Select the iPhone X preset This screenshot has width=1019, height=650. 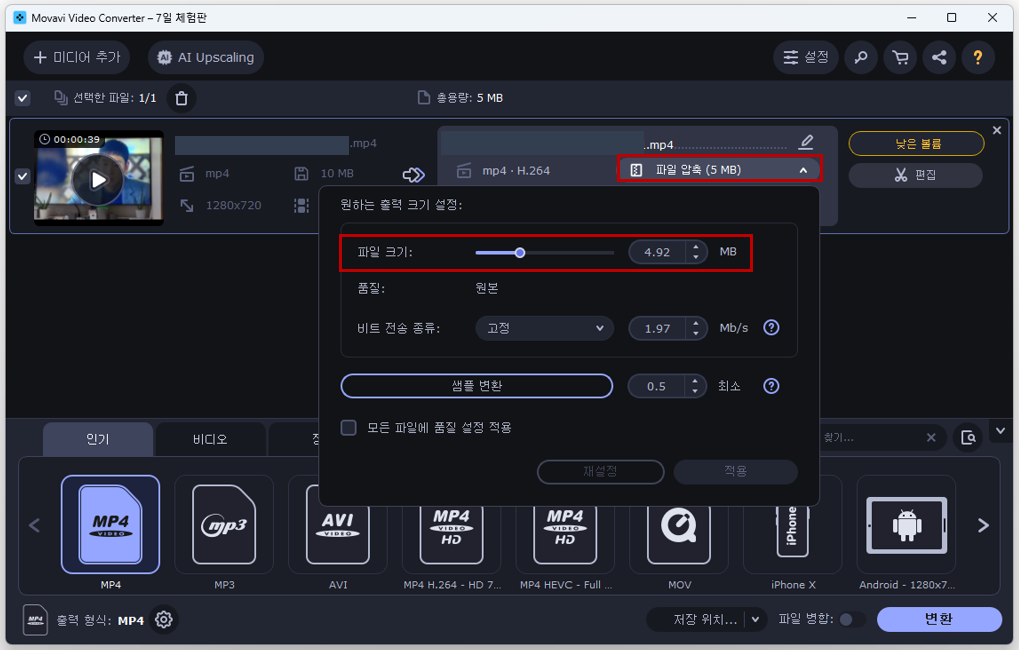[x=793, y=541]
